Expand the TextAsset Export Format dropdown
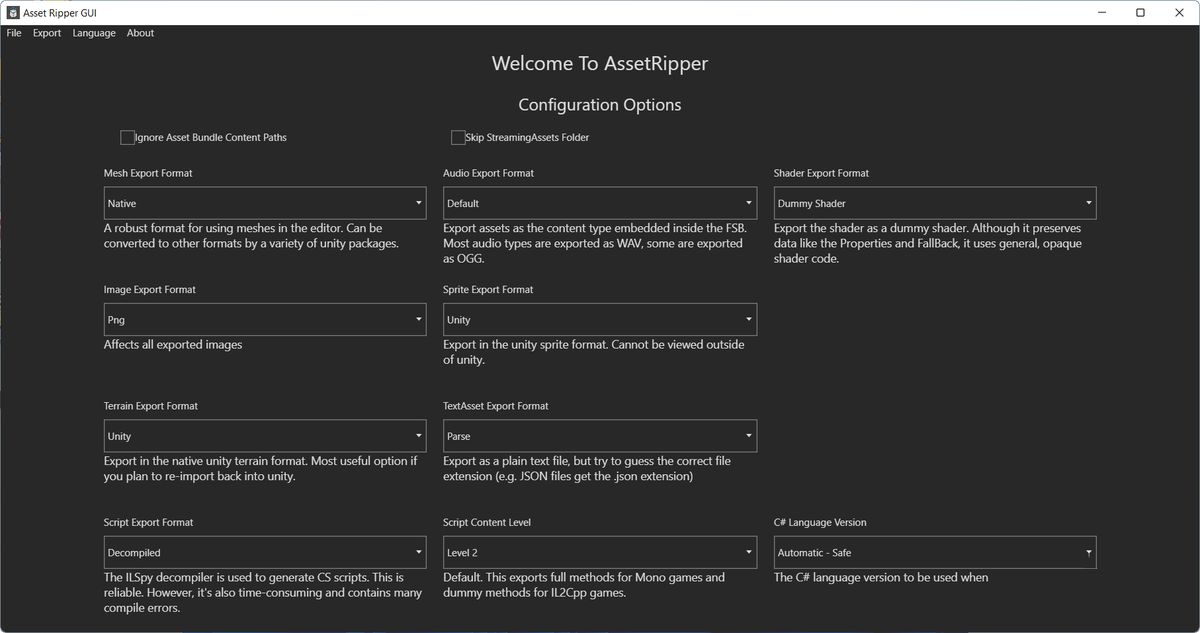This screenshot has height=633, width=1200. pos(600,436)
